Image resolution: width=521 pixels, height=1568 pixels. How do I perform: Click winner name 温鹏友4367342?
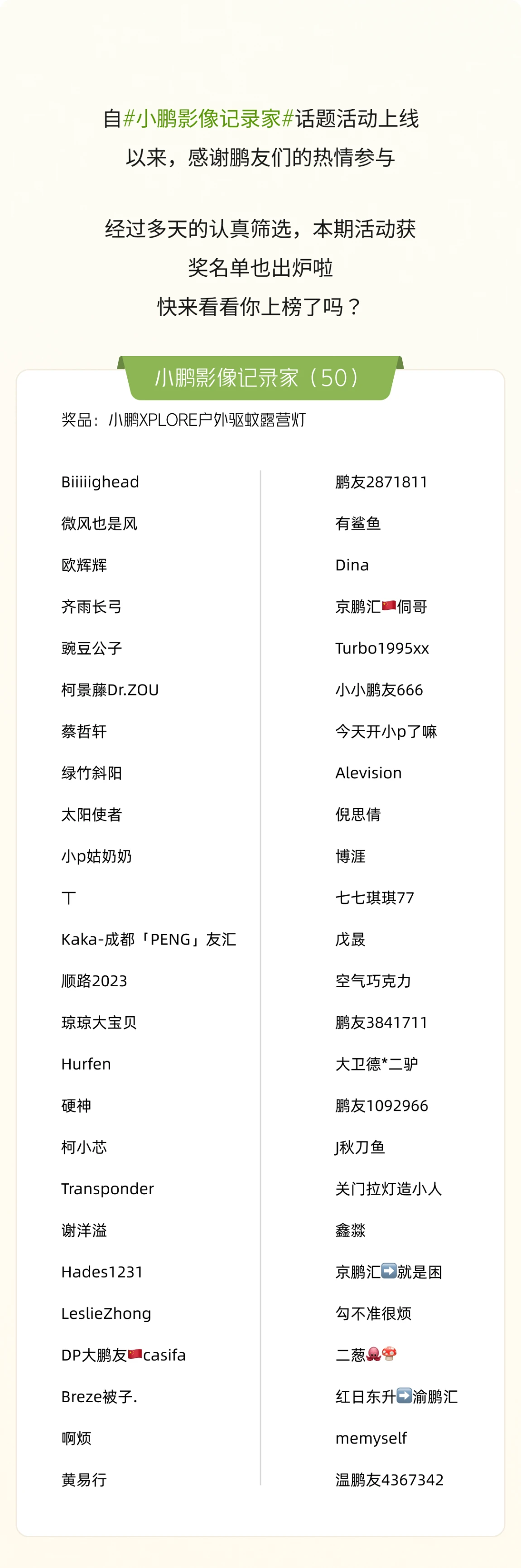[x=390, y=1480]
